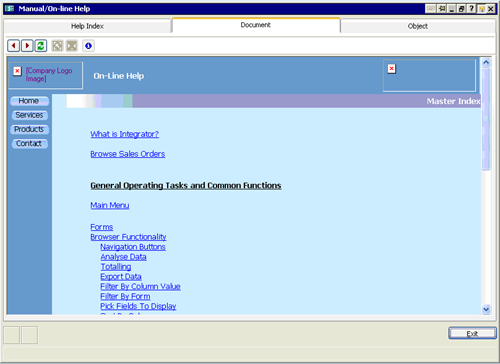Click the Products navigation button
The width and height of the screenshot is (500, 364).
29,129
